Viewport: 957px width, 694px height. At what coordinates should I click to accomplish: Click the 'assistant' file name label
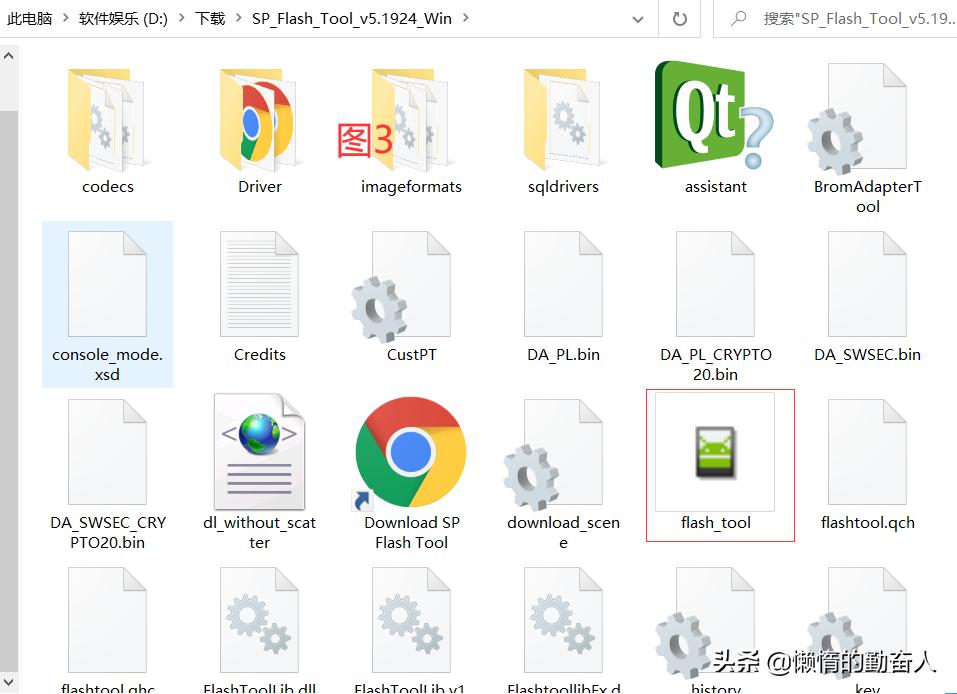pyautogui.click(x=716, y=186)
